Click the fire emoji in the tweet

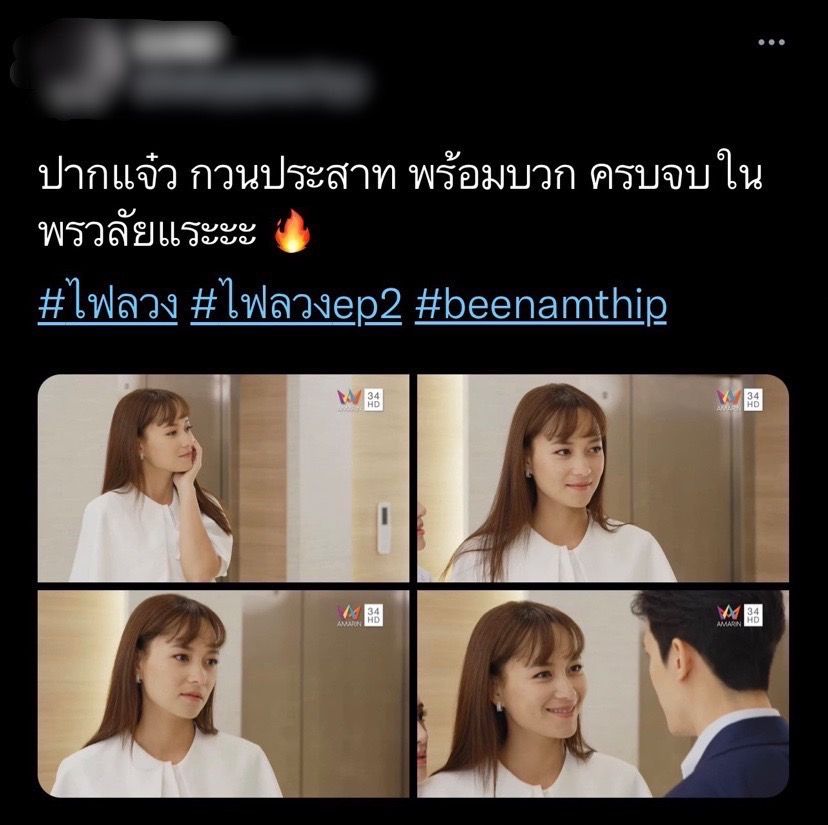(x=293, y=231)
